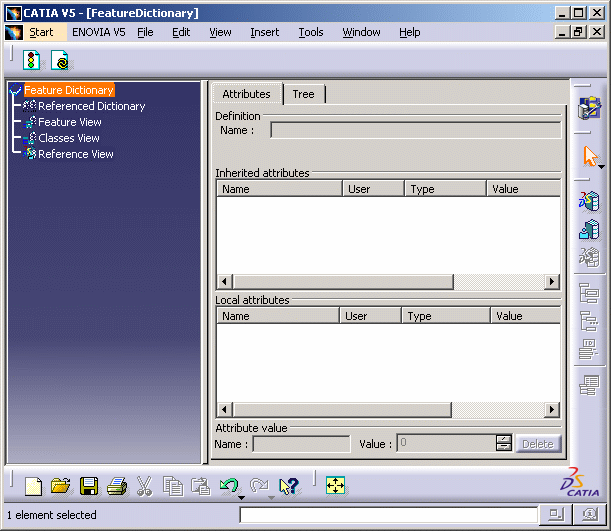Click Local attributes Value column header
The width and height of the screenshot is (611, 531).
click(525, 316)
